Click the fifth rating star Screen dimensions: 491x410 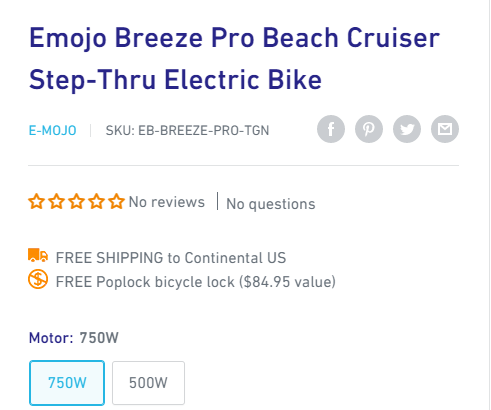coord(117,201)
